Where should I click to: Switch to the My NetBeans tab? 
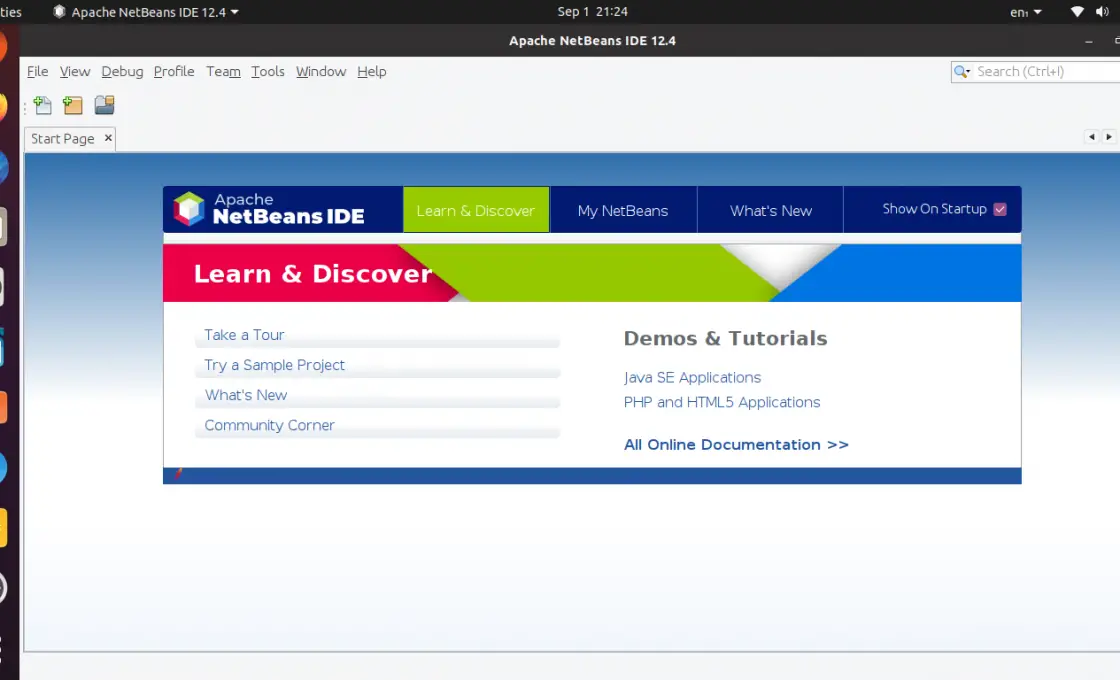tap(623, 210)
